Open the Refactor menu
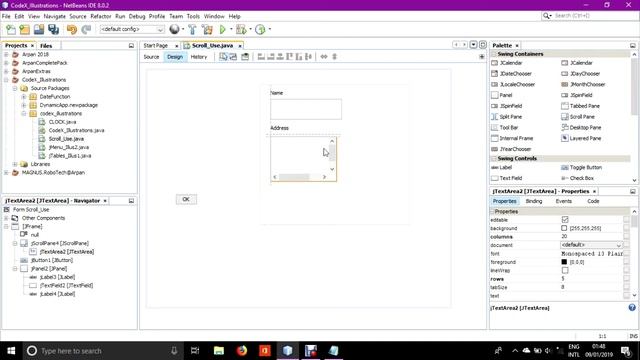640x360 pixels. click(101, 16)
